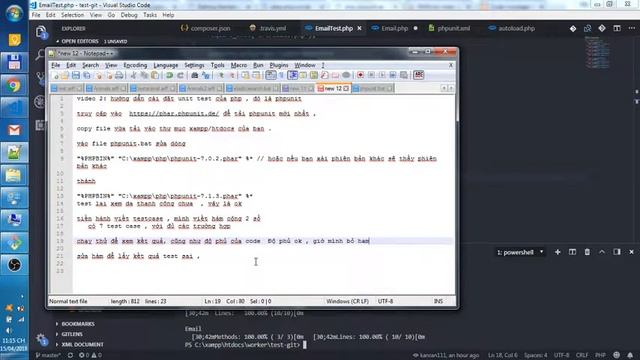Screen dimensions: 640x360
Task: Click the master branch in VS Code status bar
Action: (x=48, y=356)
